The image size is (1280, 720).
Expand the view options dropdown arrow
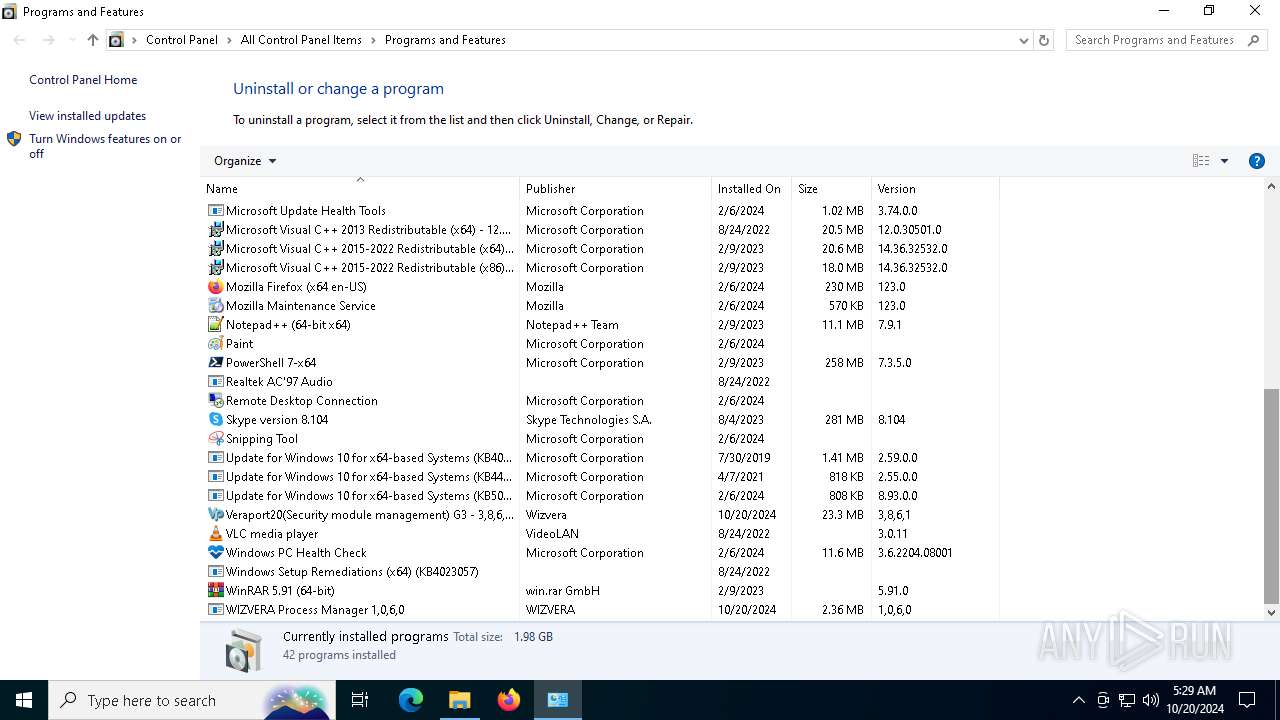(1224, 161)
